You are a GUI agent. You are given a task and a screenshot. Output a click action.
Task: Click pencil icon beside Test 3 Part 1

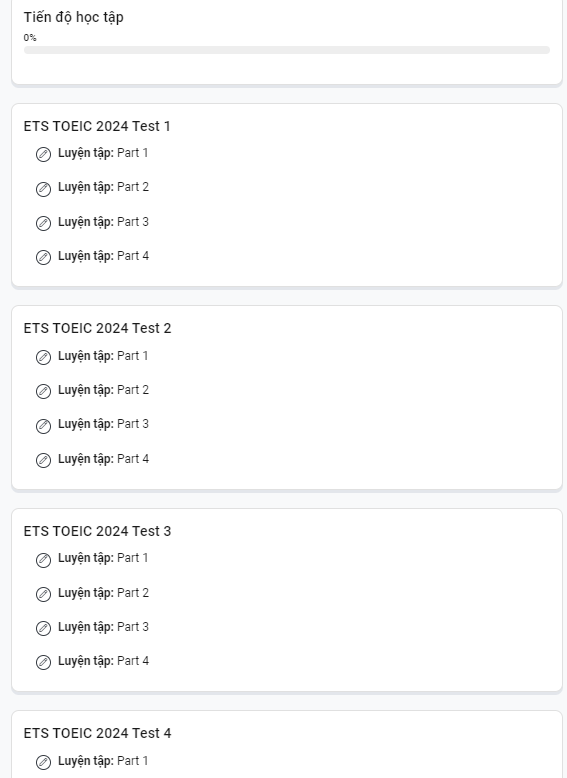43,560
